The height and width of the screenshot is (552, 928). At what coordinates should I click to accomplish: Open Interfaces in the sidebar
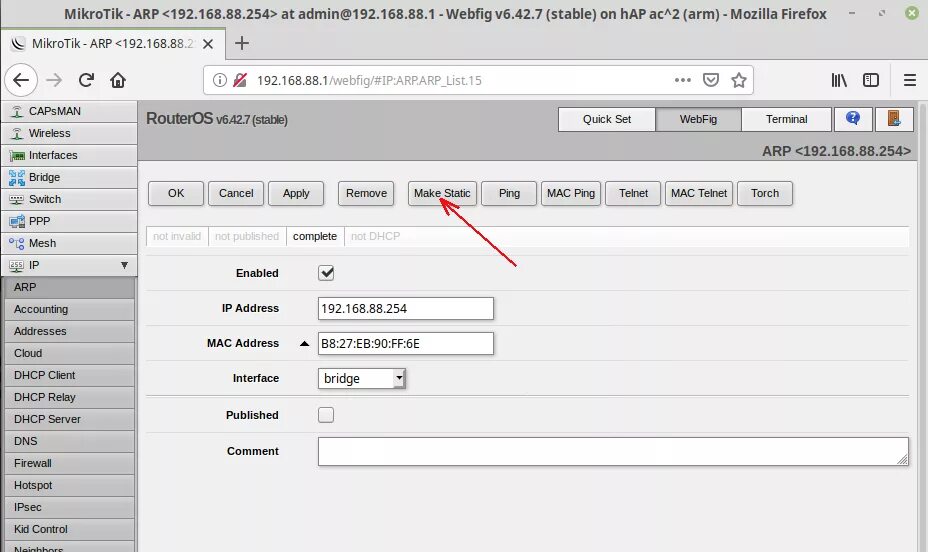(x=69, y=155)
